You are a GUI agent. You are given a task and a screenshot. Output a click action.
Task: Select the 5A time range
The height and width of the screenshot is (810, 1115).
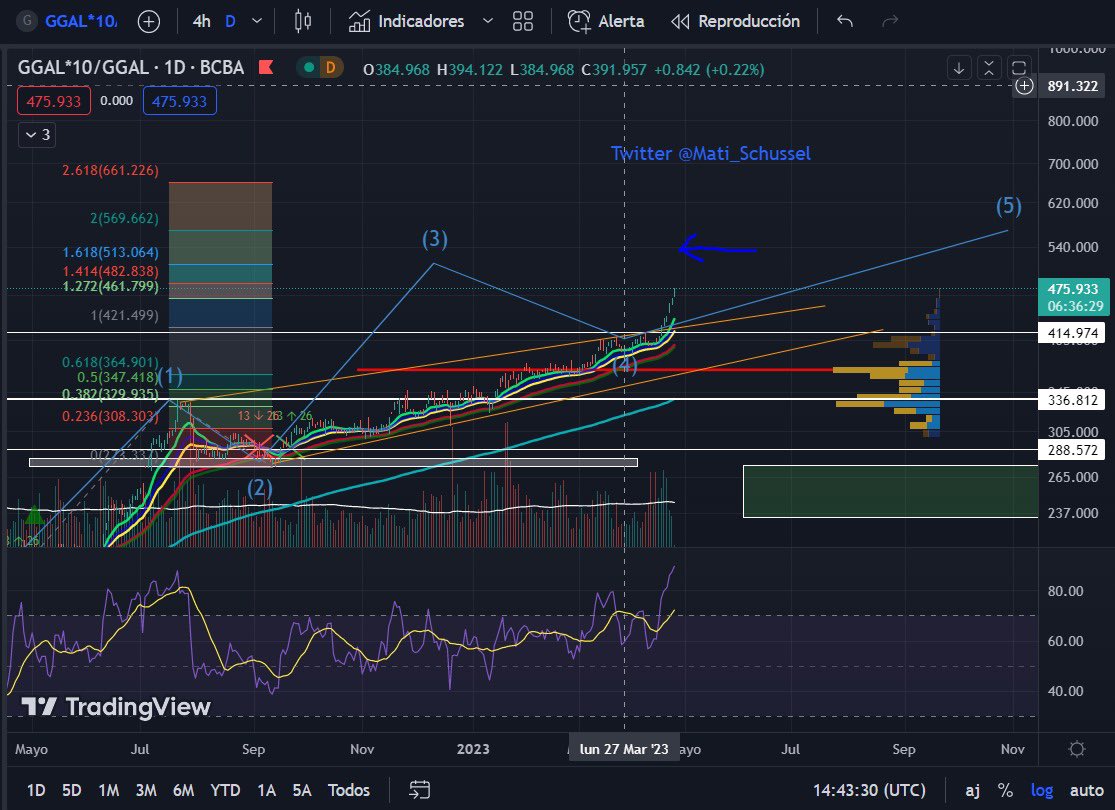tap(302, 790)
